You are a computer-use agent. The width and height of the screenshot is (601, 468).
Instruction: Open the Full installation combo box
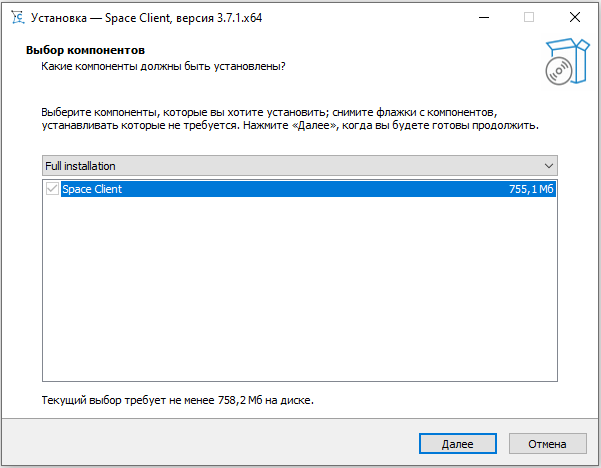300,166
